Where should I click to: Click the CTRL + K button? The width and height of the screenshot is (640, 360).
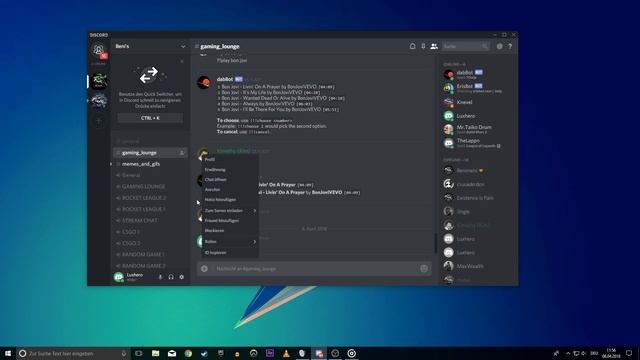click(150, 118)
